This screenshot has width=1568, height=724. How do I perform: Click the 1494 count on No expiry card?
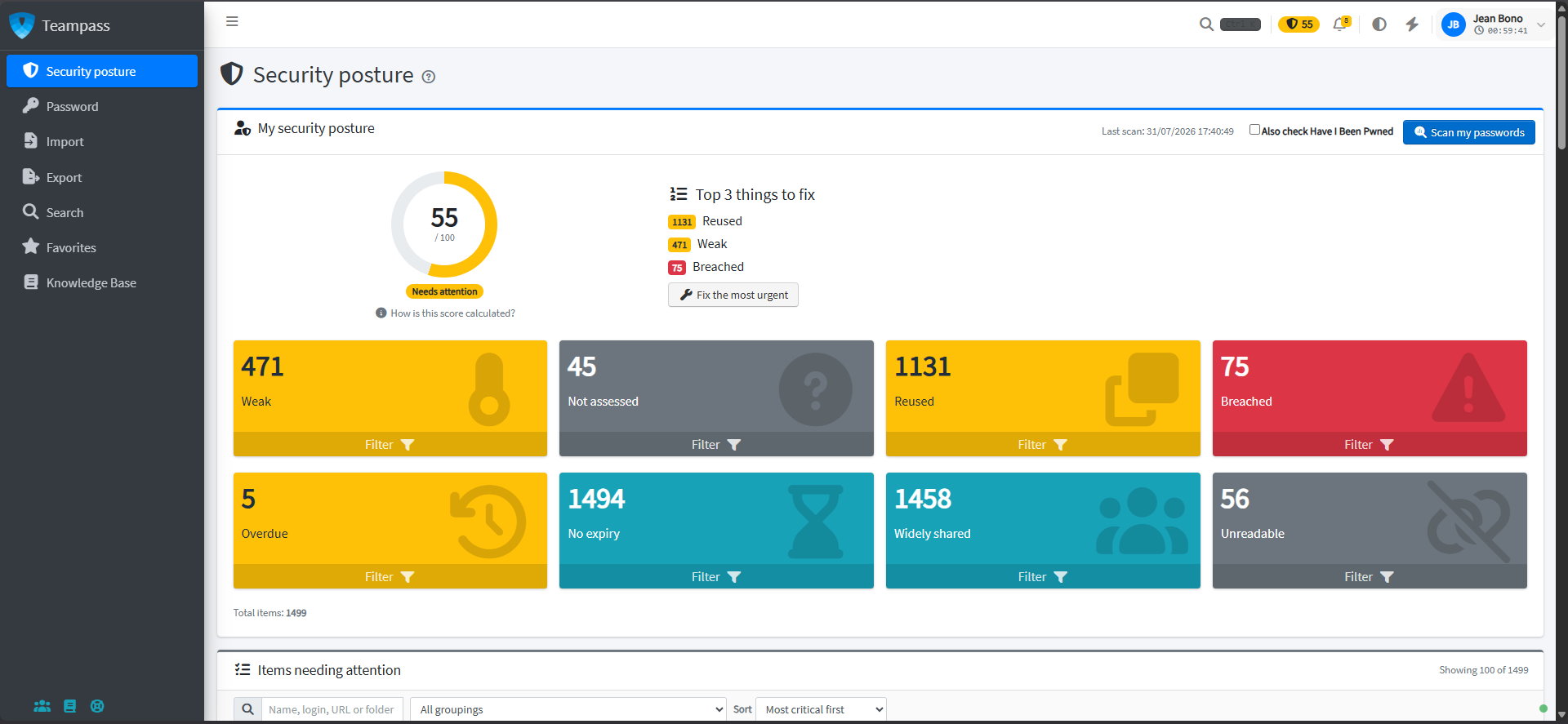(596, 499)
